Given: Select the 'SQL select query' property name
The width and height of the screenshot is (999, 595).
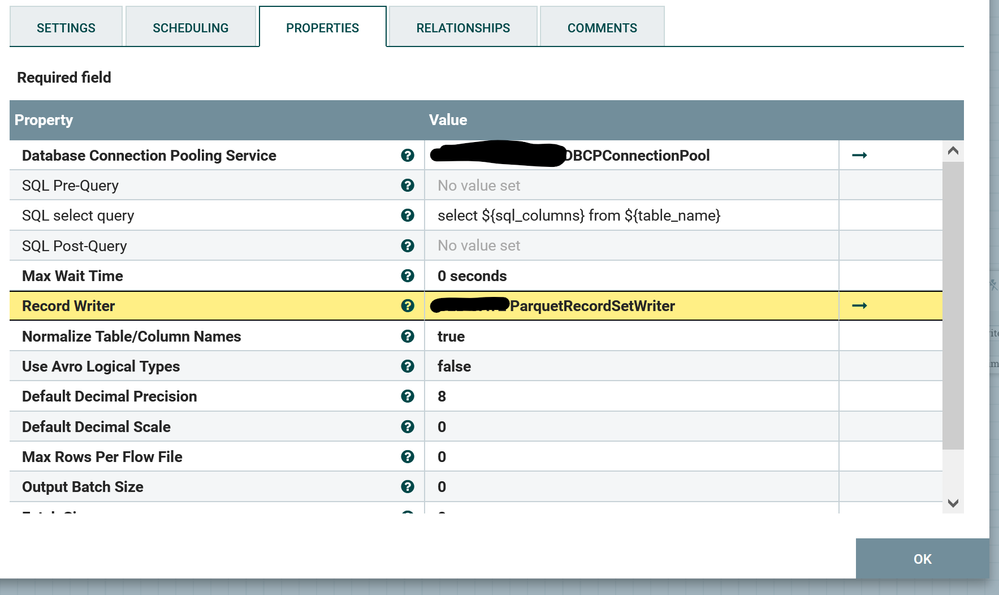Looking at the screenshot, I should pyautogui.click(x=78, y=215).
